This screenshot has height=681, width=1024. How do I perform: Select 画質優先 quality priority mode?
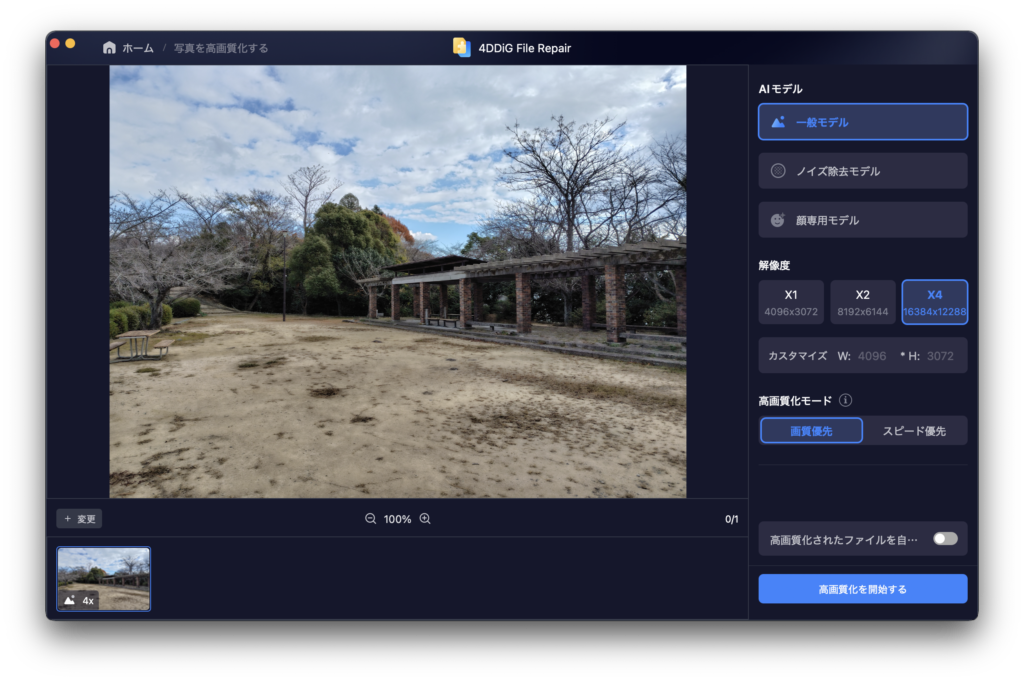pos(811,431)
